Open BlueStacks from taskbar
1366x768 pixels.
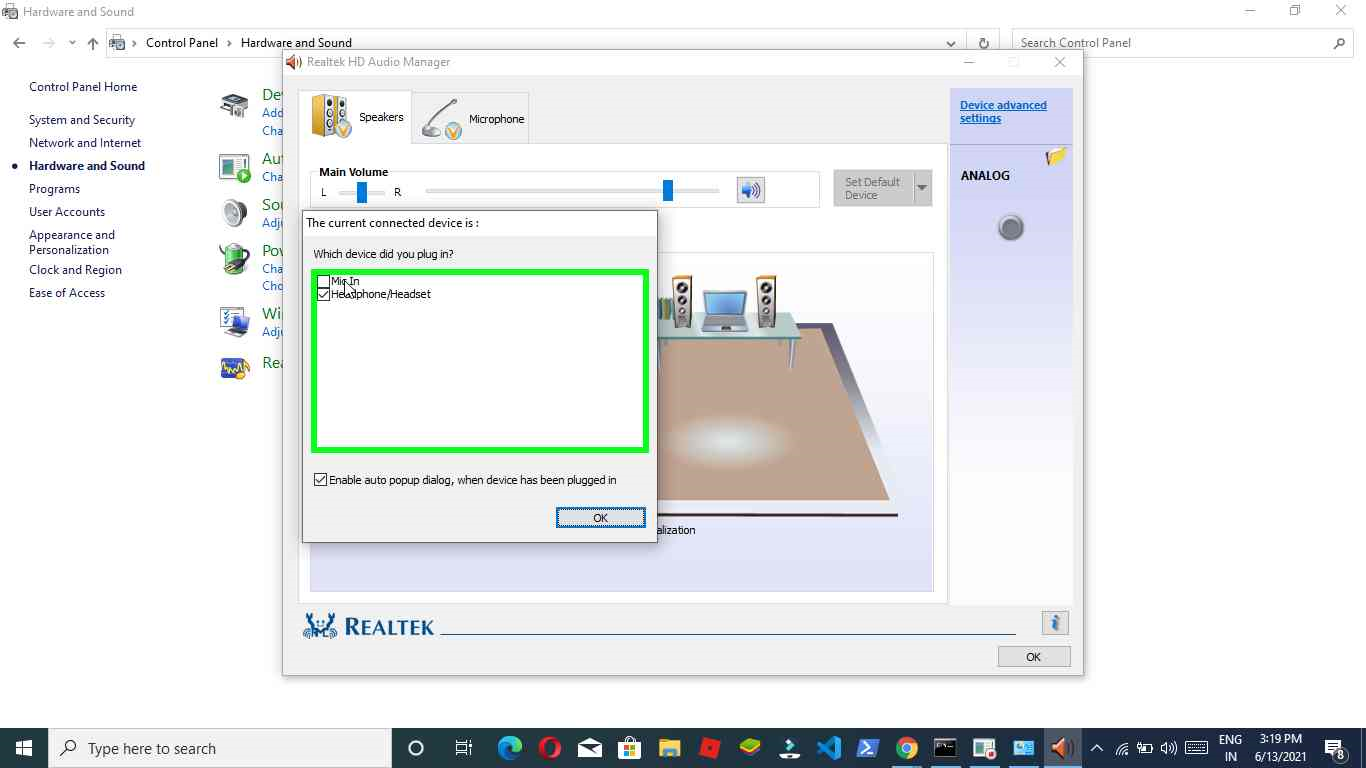[x=749, y=748]
